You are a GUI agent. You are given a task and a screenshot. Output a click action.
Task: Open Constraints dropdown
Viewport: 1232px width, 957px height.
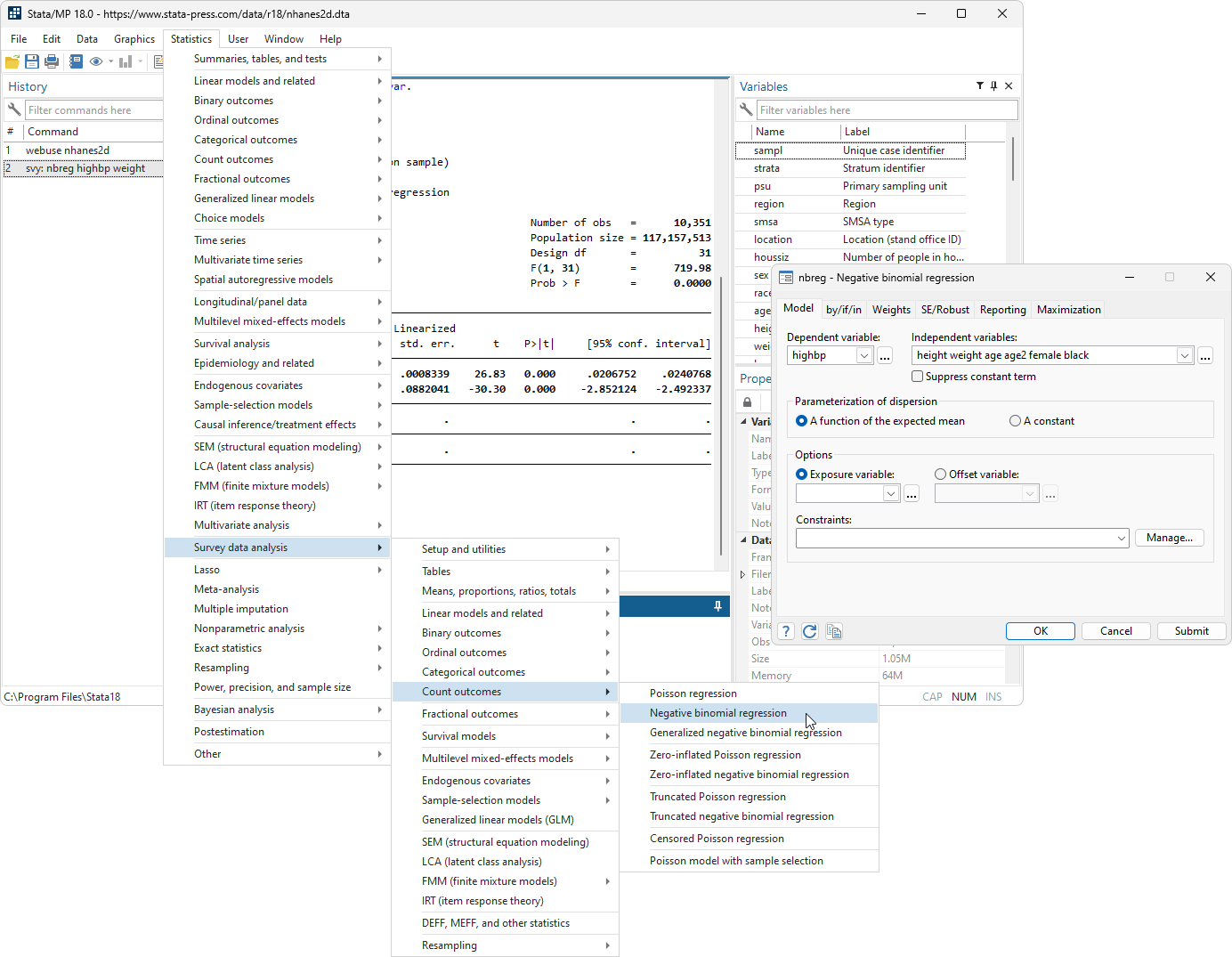coord(1121,539)
